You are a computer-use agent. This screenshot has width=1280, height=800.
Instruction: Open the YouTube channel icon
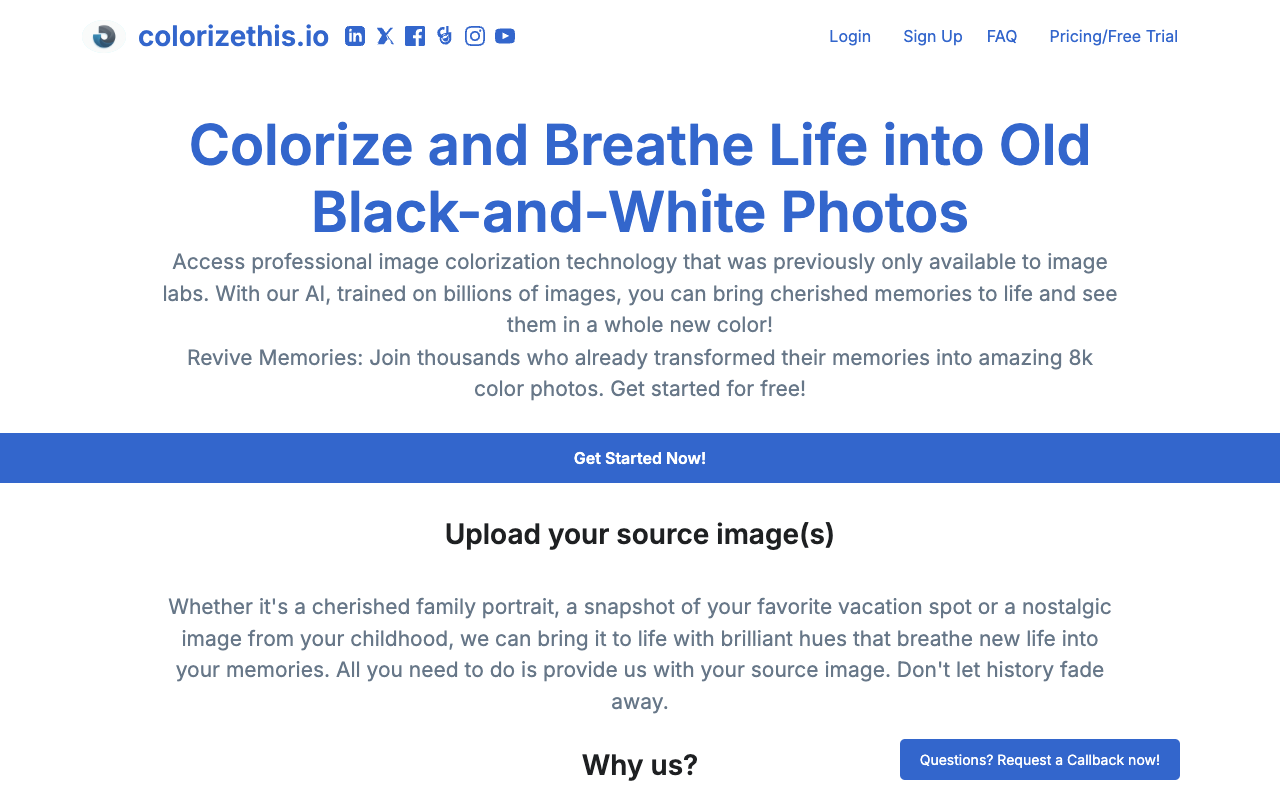point(505,36)
